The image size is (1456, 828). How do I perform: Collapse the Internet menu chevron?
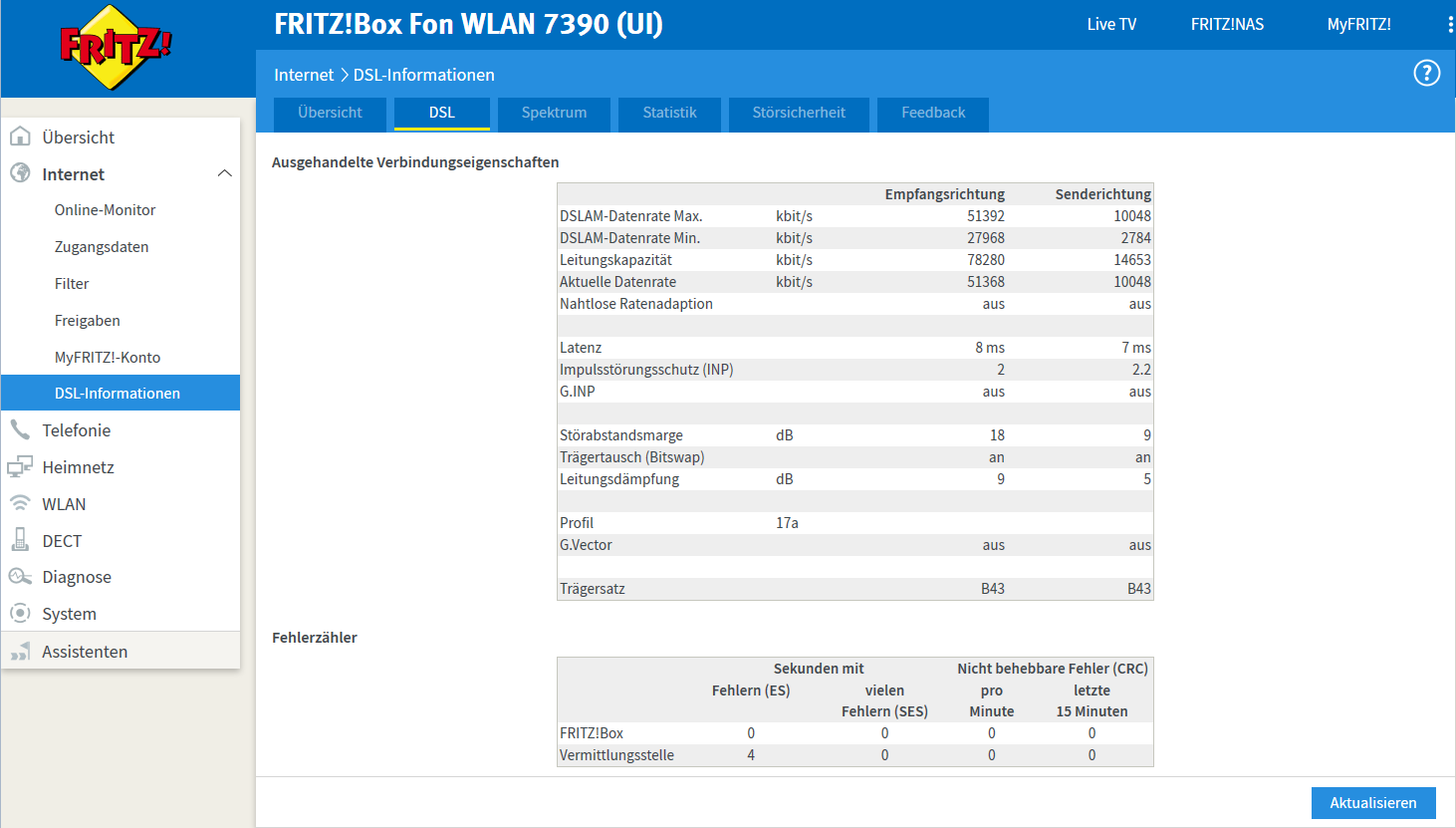225,173
